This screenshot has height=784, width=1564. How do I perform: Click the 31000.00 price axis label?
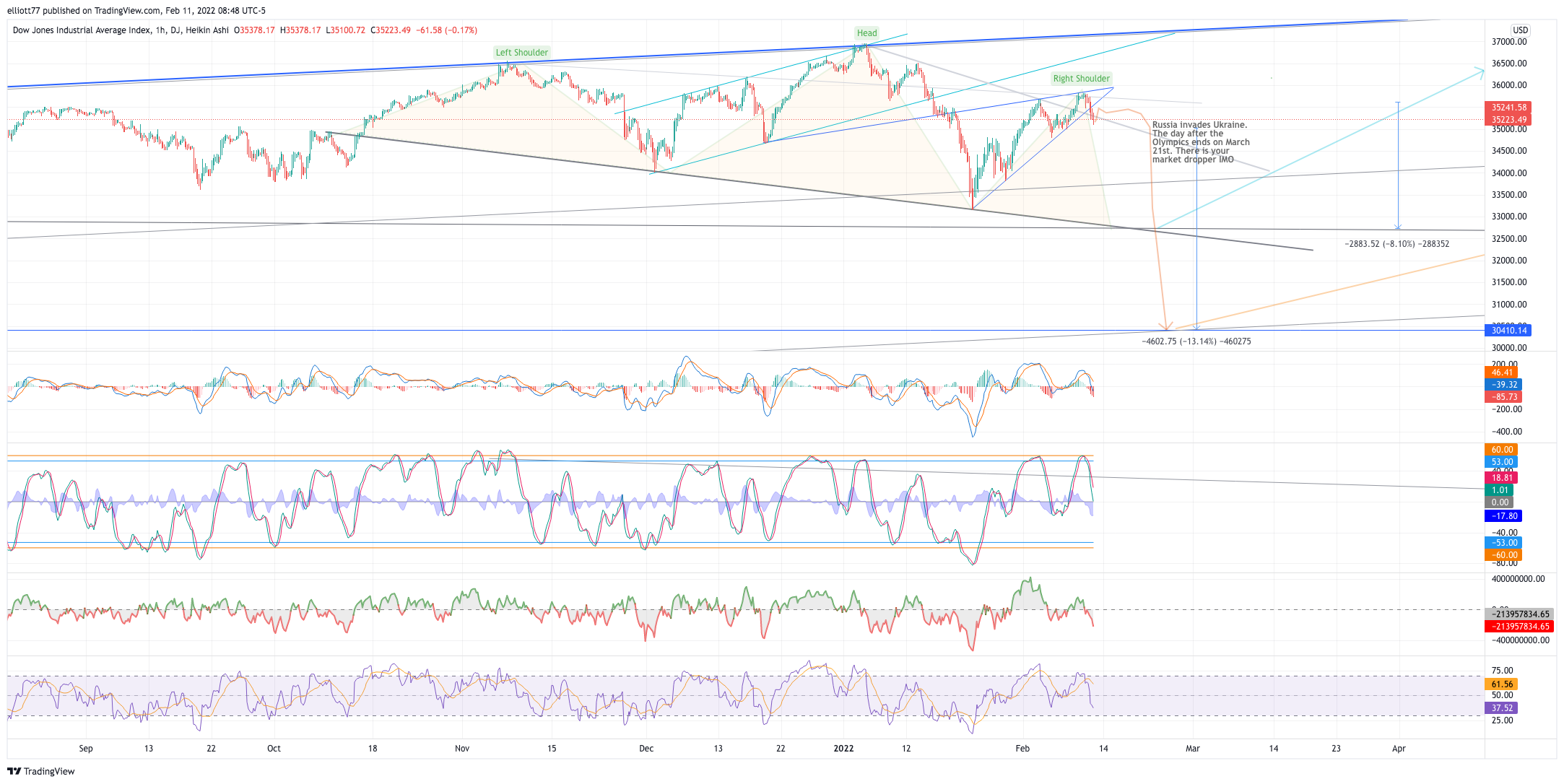tap(1509, 305)
